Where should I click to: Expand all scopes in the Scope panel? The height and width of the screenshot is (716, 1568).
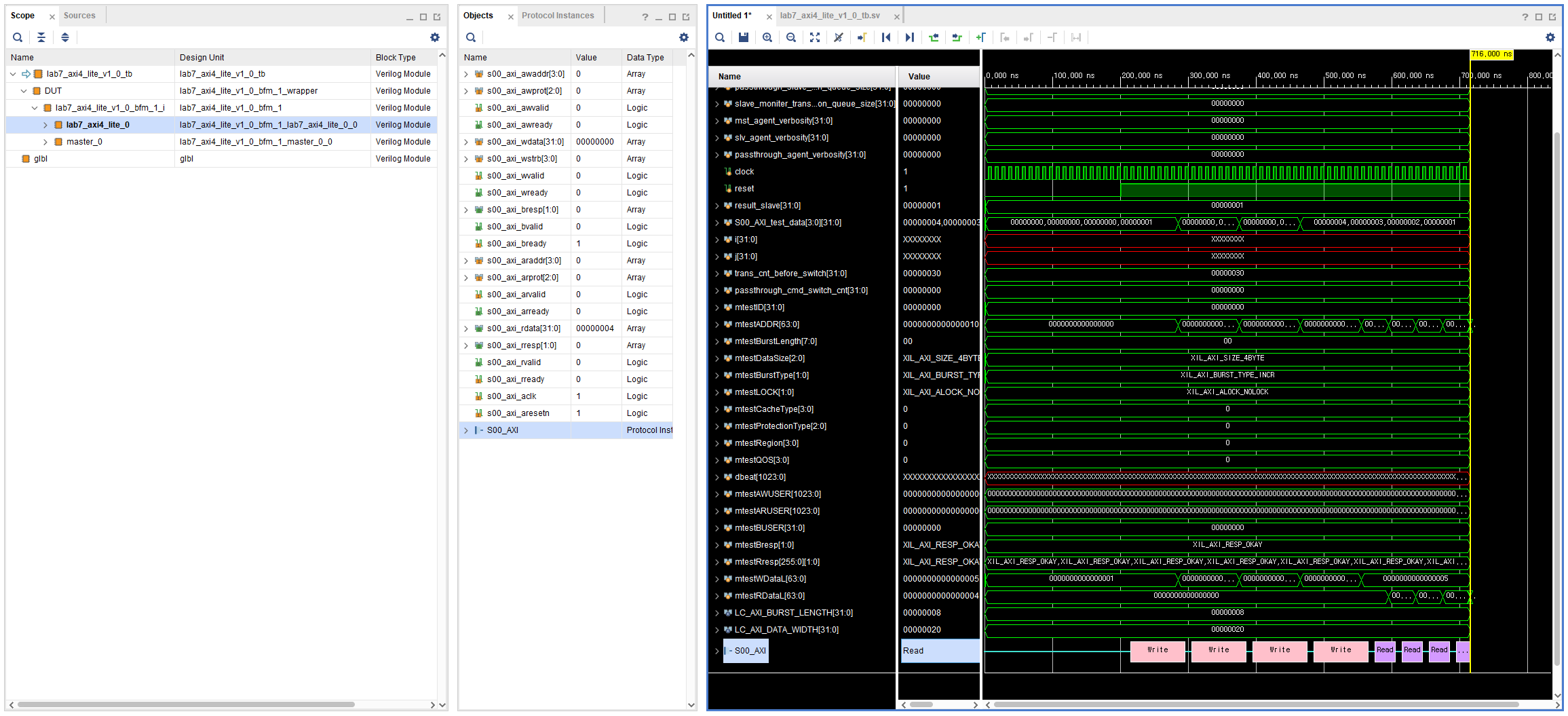(65, 37)
